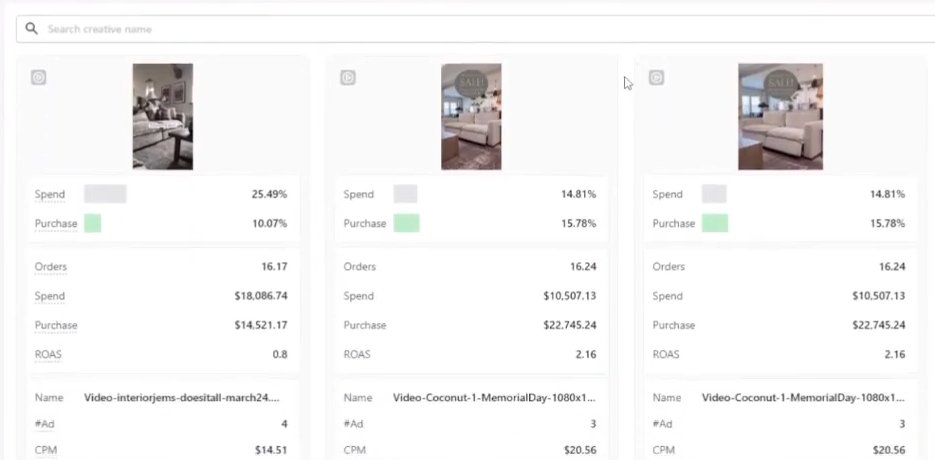
Task: Click the Purchase value $22,745.24 in the rightmost card
Action: coord(872,325)
